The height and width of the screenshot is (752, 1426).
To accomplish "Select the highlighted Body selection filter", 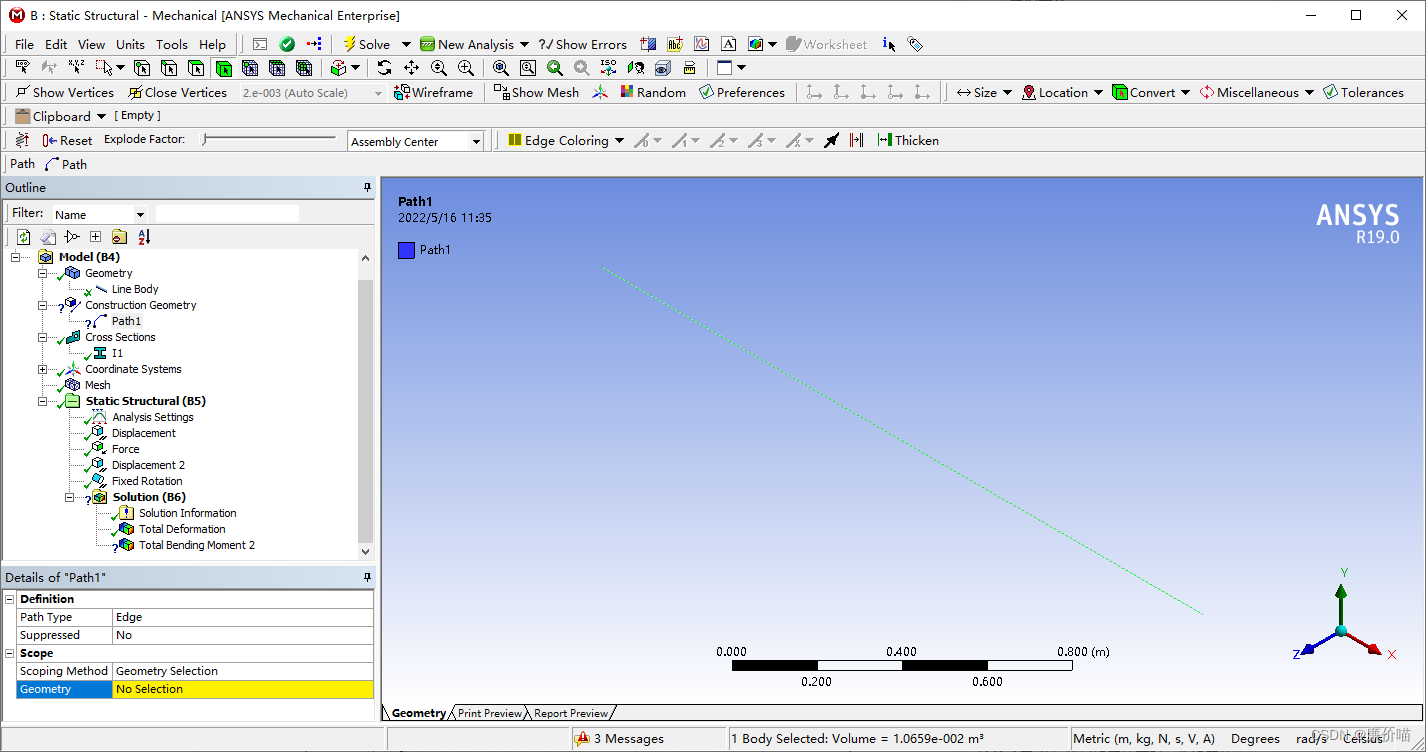I will pyautogui.click(x=223, y=68).
